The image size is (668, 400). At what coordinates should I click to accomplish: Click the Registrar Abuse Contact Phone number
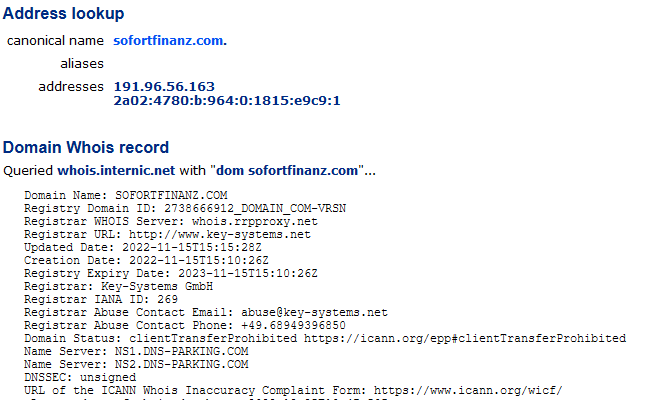[x=293, y=325]
